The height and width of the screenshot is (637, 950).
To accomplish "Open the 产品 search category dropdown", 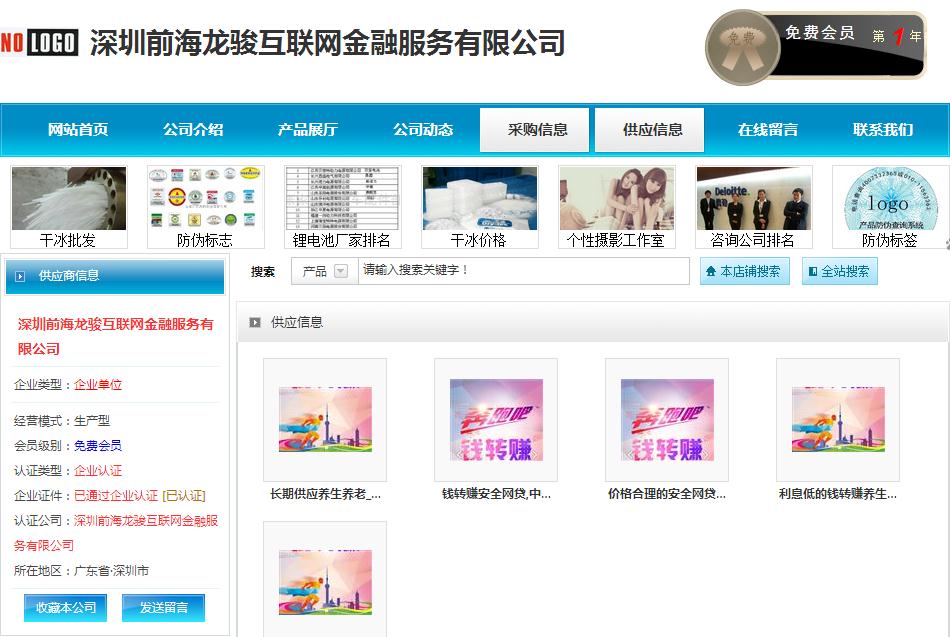I will pos(322,271).
